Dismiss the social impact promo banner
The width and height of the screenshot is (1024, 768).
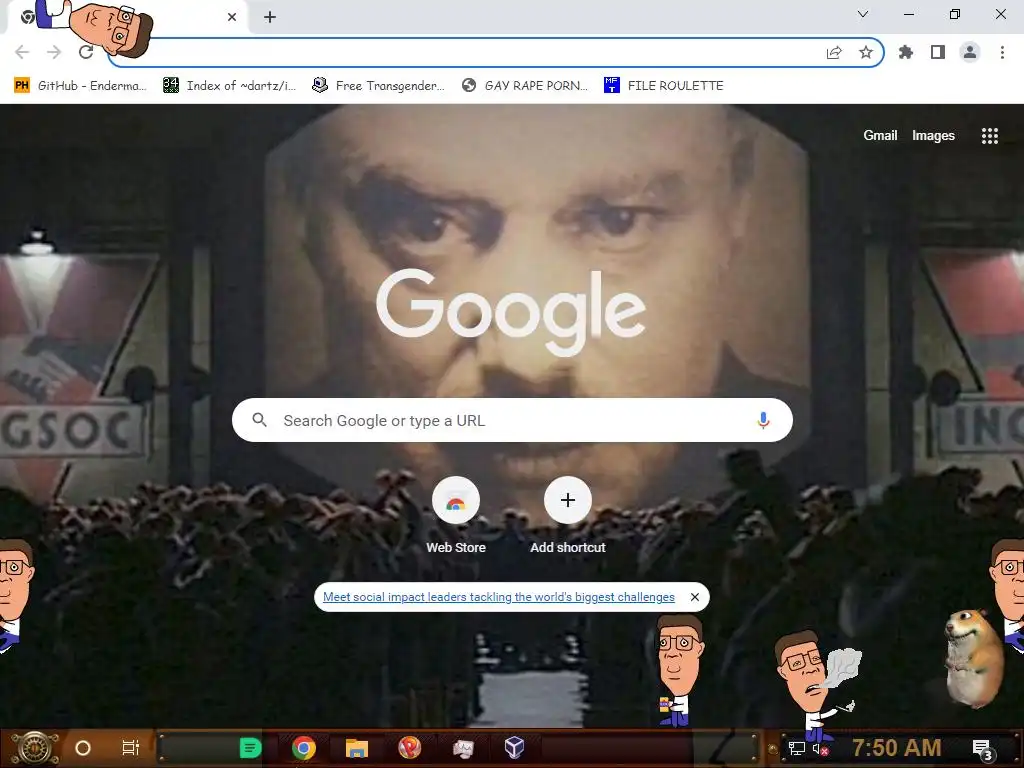pos(695,597)
